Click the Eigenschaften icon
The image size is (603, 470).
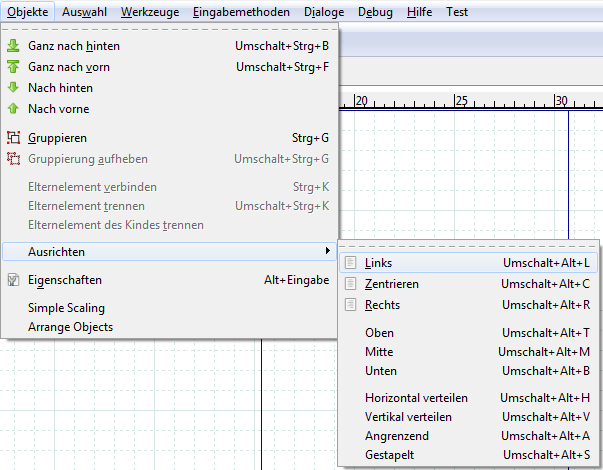[14, 281]
